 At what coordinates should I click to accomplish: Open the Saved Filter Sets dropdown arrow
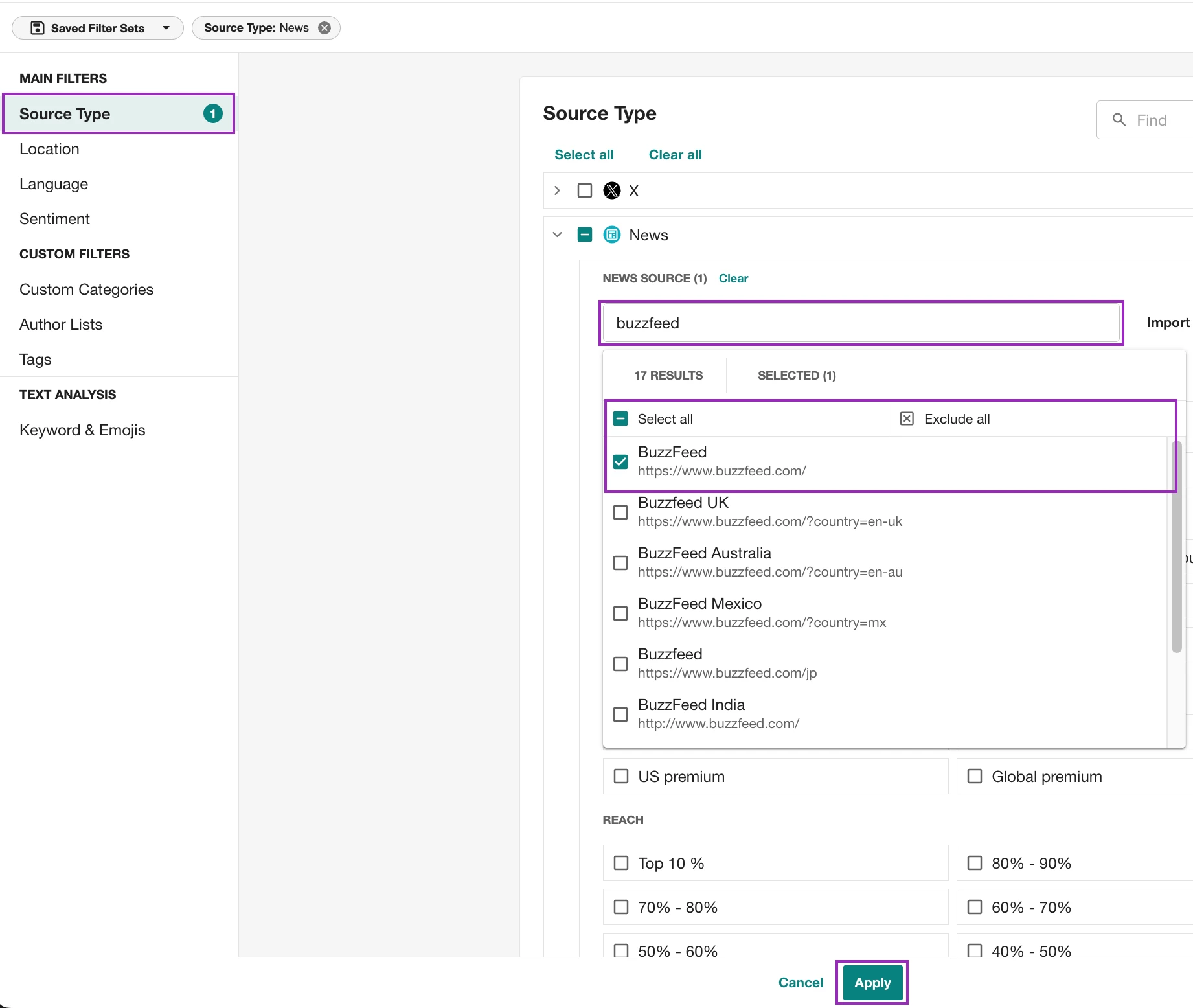[x=166, y=28]
